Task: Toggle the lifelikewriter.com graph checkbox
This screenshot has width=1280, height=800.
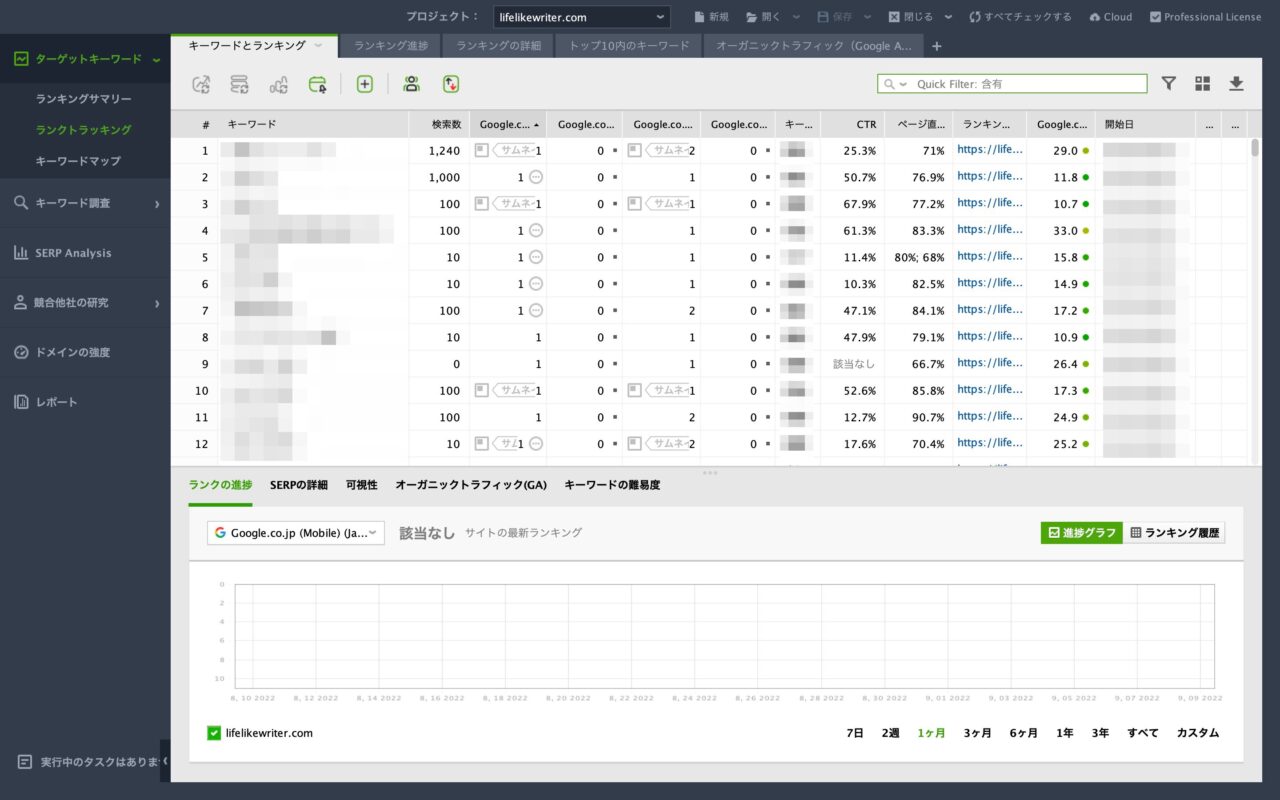Action: tap(214, 733)
